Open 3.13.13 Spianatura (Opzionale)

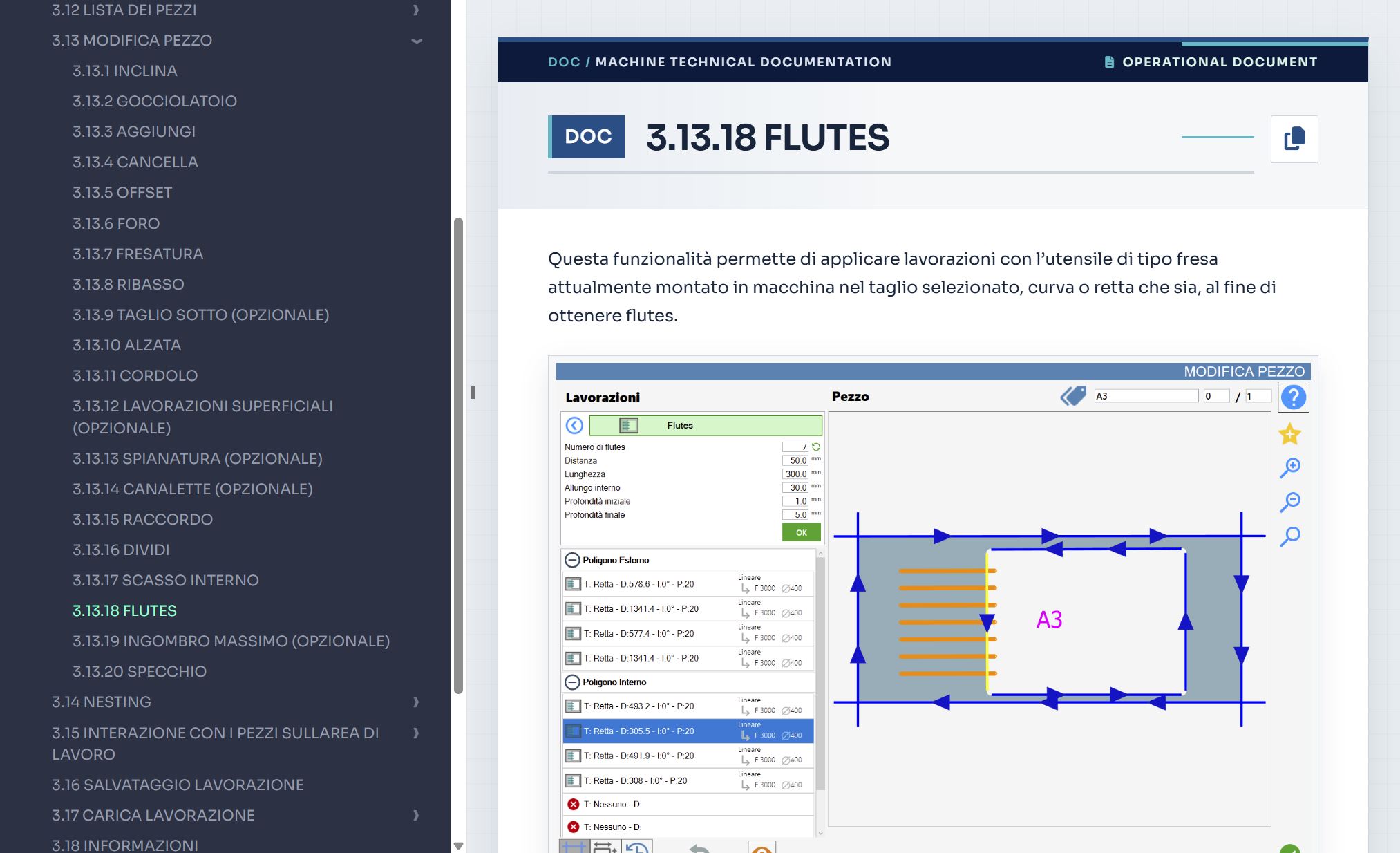(198, 458)
